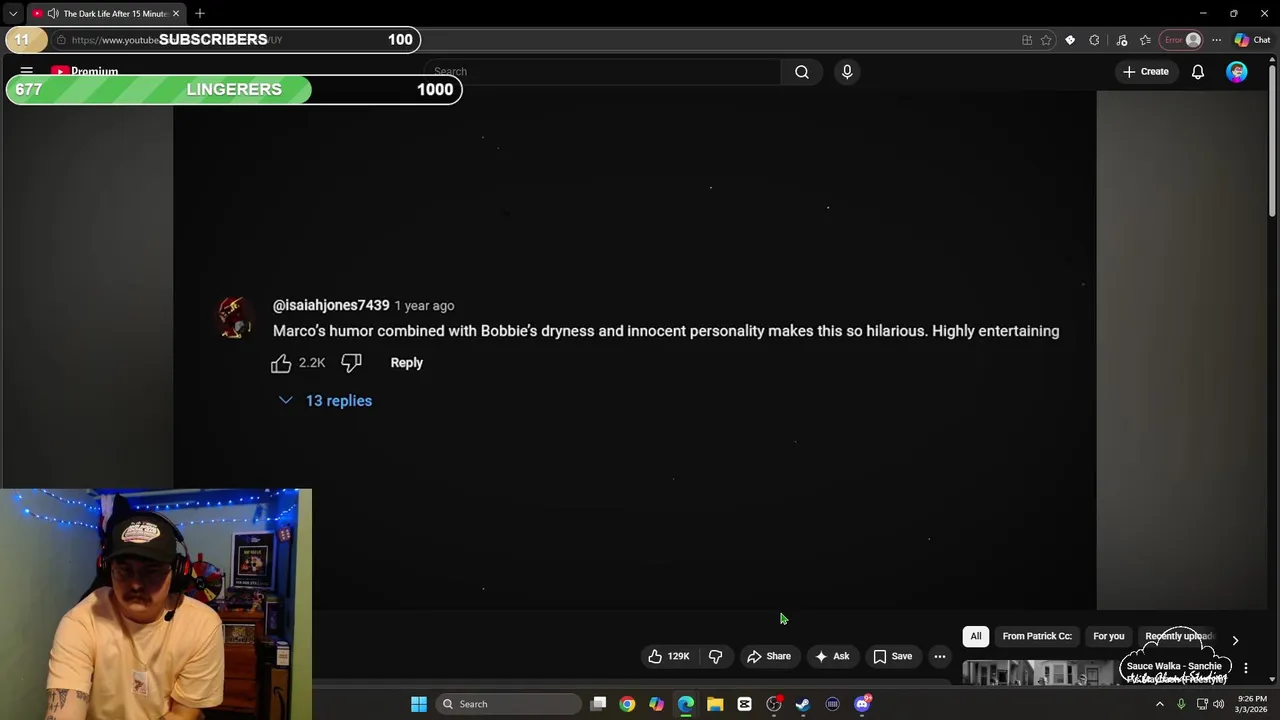This screenshot has width=1280, height=720.
Task: Open the taskbar clock and date
Action: click(1252, 704)
